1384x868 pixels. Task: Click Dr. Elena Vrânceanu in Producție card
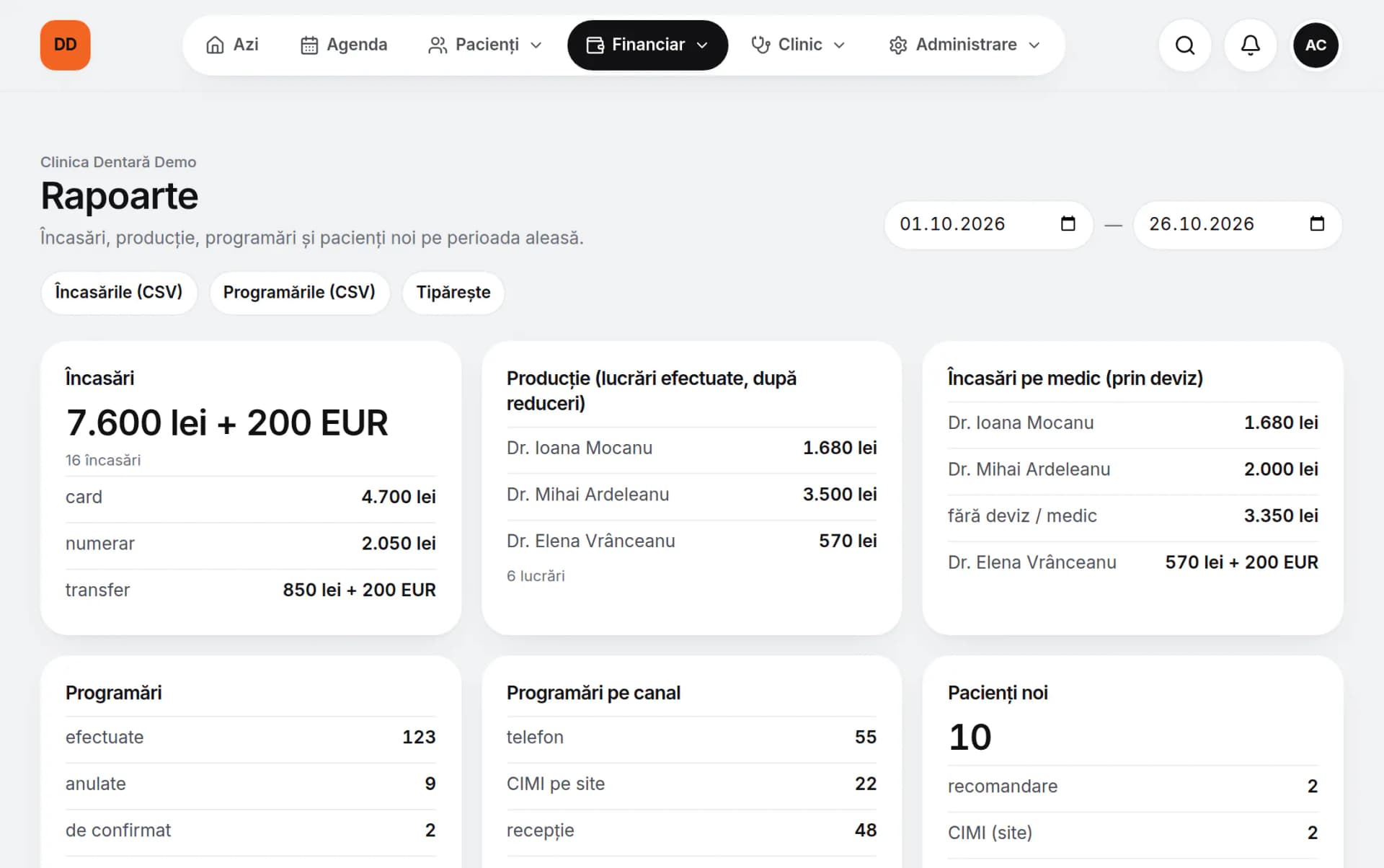point(591,541)
